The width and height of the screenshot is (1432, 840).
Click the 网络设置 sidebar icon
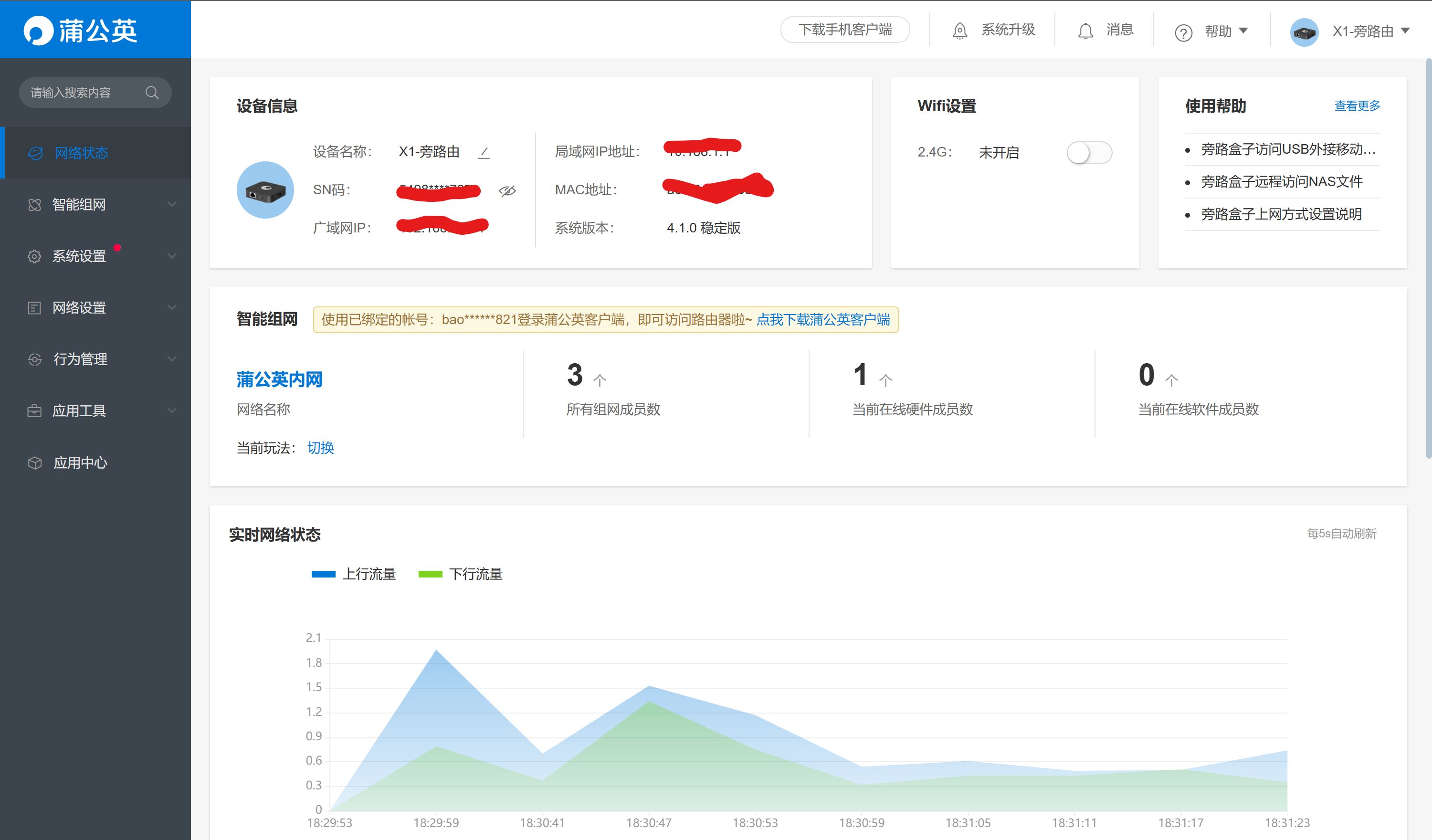pyautogui.click(x=35, y=308)
